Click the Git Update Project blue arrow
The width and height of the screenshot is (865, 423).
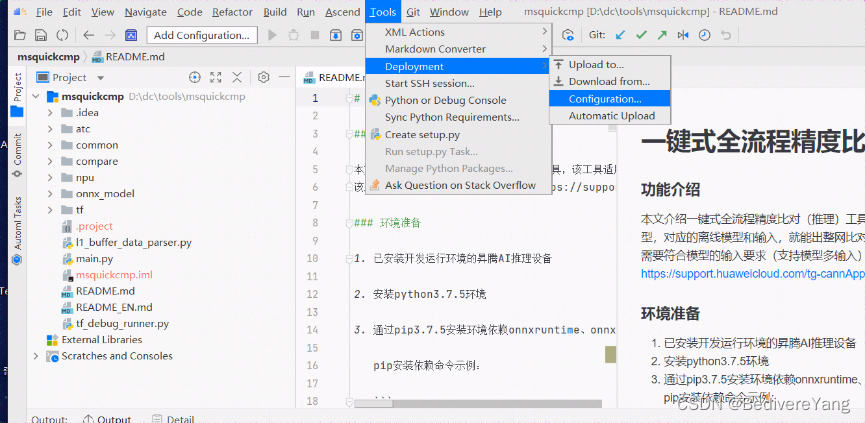(620, 35)
